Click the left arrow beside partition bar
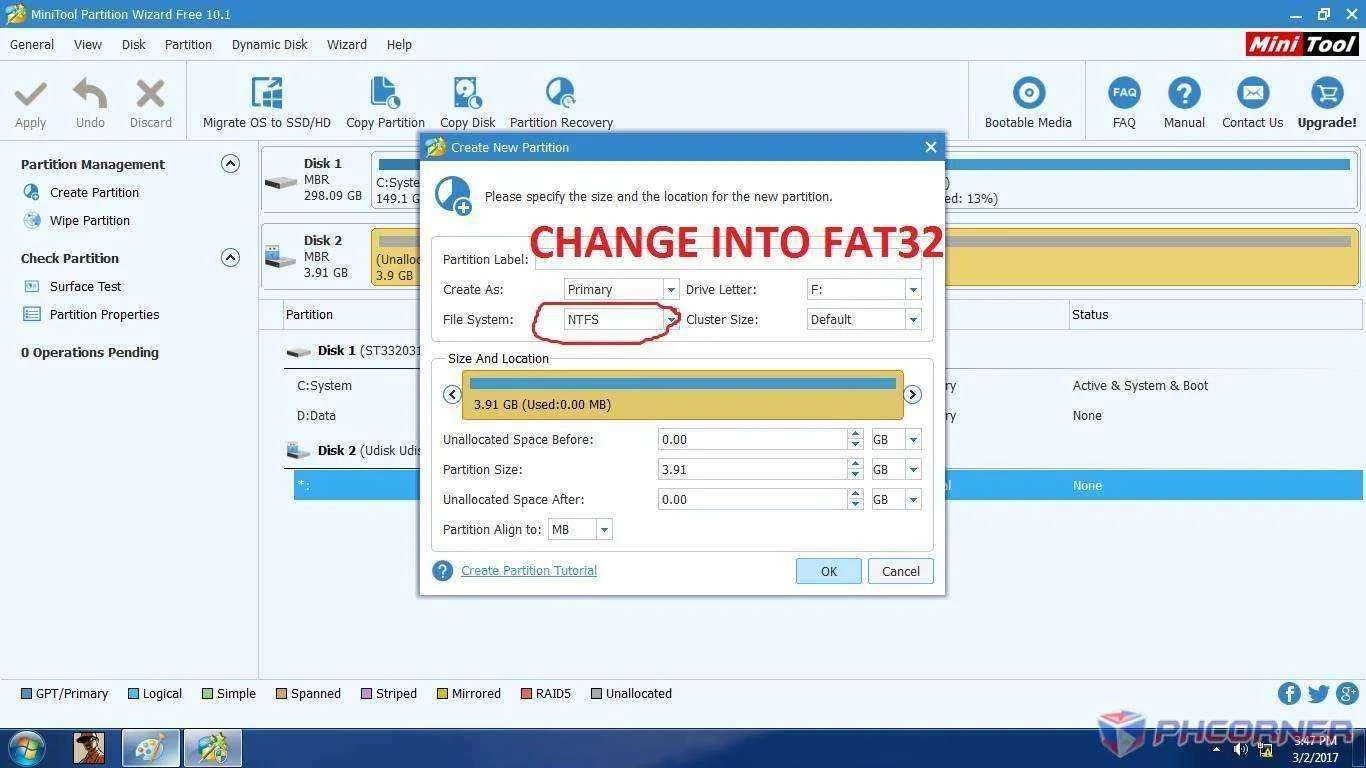Image resolution: width=1366 pixels, height=768 pixels. 452,394
